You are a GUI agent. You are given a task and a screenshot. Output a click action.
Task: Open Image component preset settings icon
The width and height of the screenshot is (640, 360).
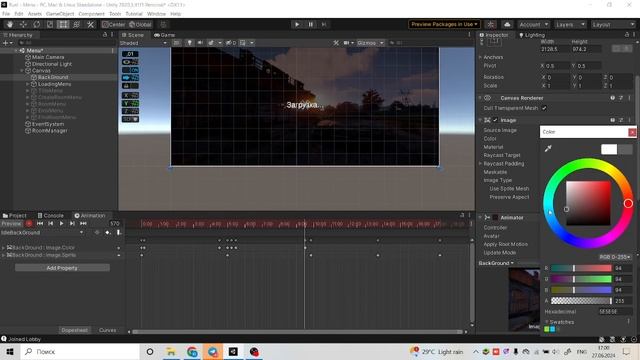point(621,120)
